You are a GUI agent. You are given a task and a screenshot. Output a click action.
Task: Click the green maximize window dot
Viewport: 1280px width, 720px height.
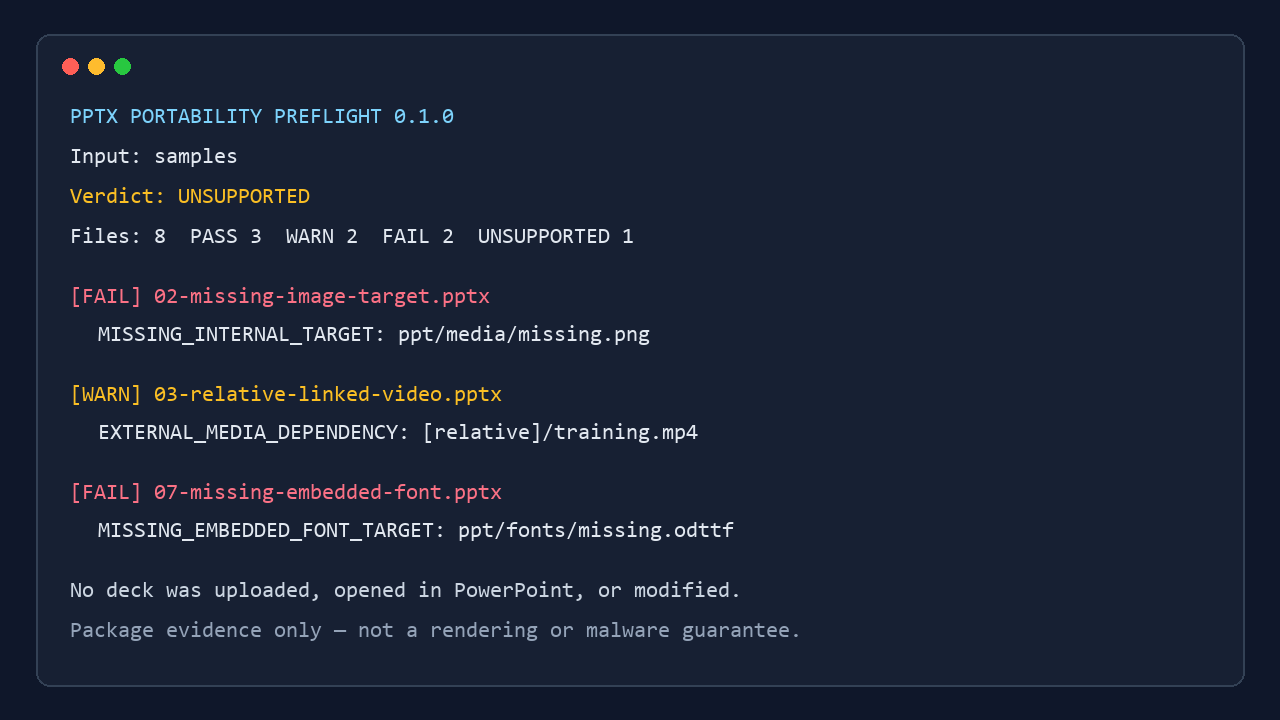[x=122, y=67]
